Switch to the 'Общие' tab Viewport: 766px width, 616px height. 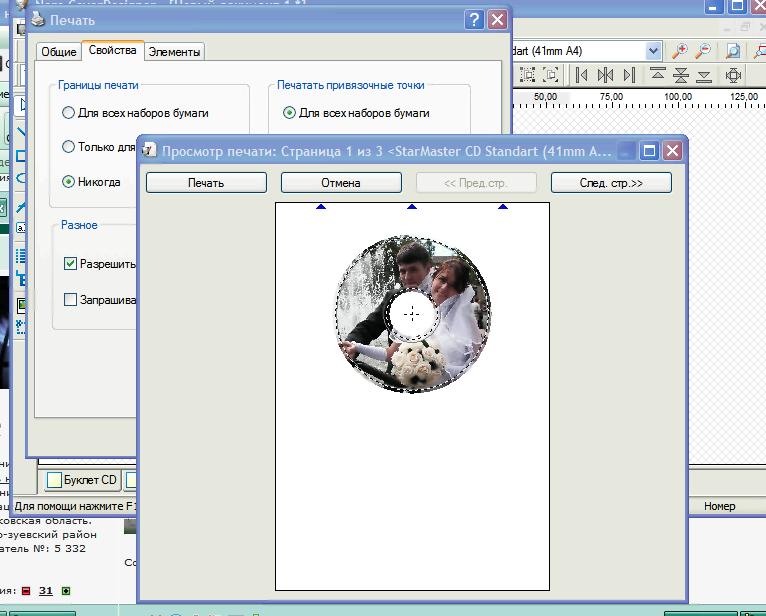(x=58, y=52)
